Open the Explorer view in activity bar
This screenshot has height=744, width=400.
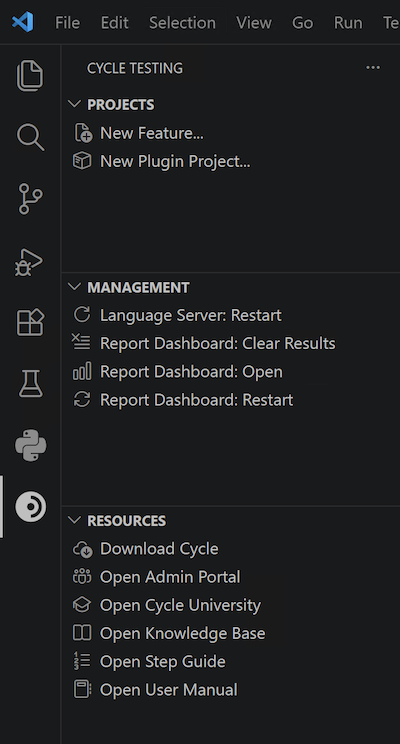click(x=30, y=75)
